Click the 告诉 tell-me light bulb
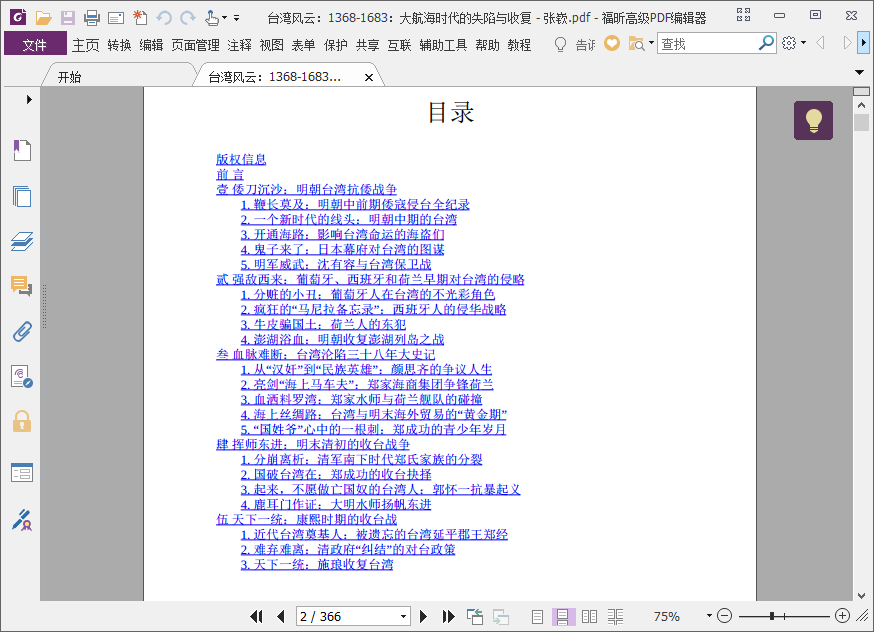 [560, 44]
